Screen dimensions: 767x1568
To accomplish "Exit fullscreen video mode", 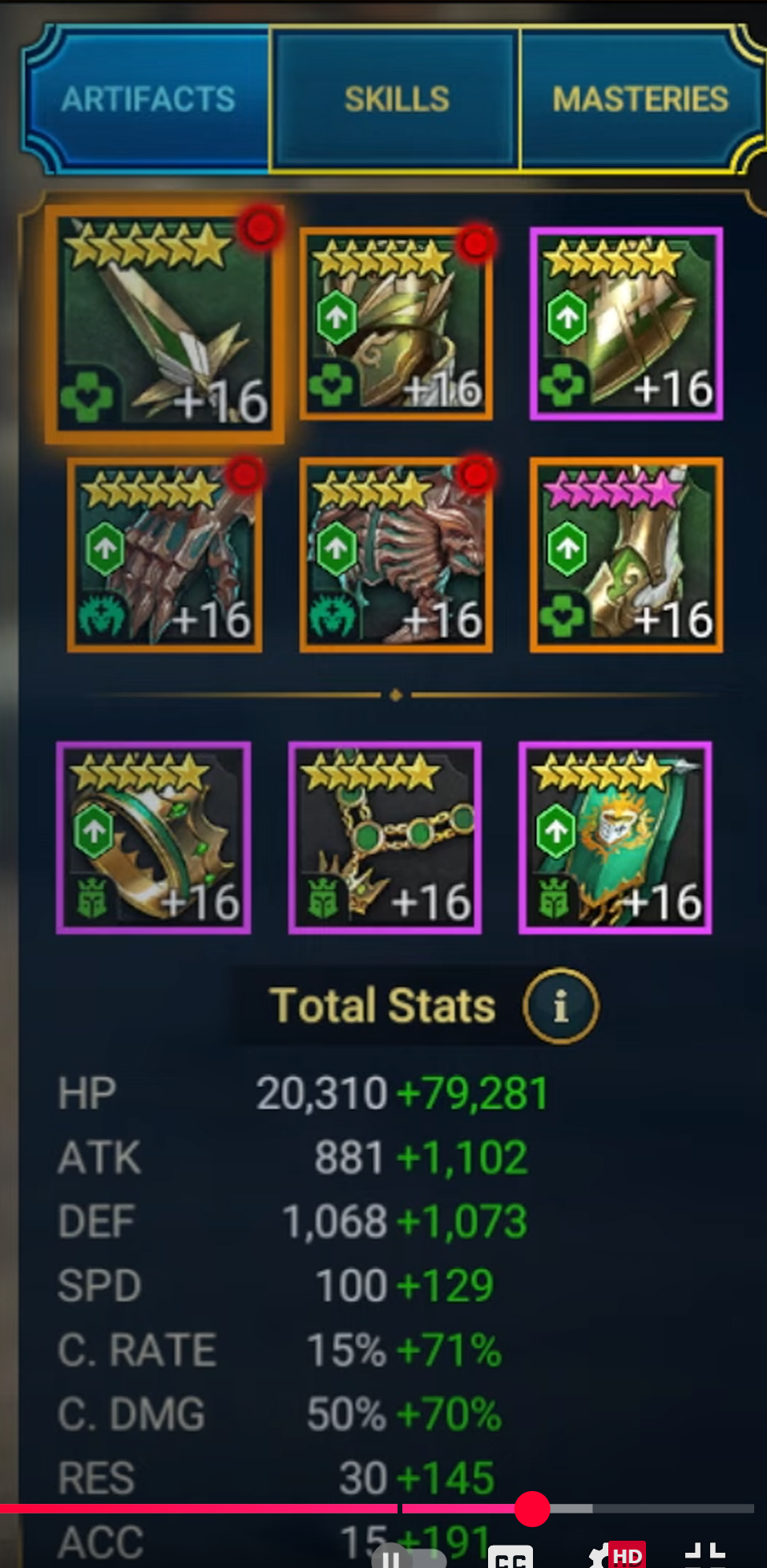I will [705, 1555].
